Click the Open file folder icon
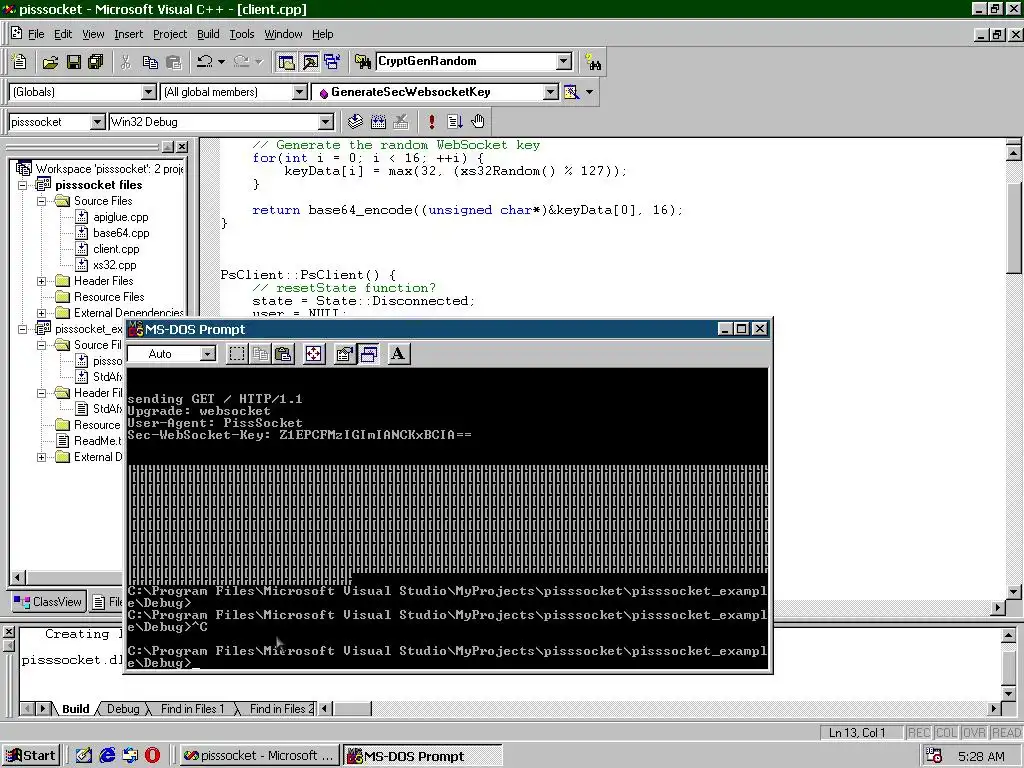This screenshot has width=1024, height=768. (x=50, y=62)
